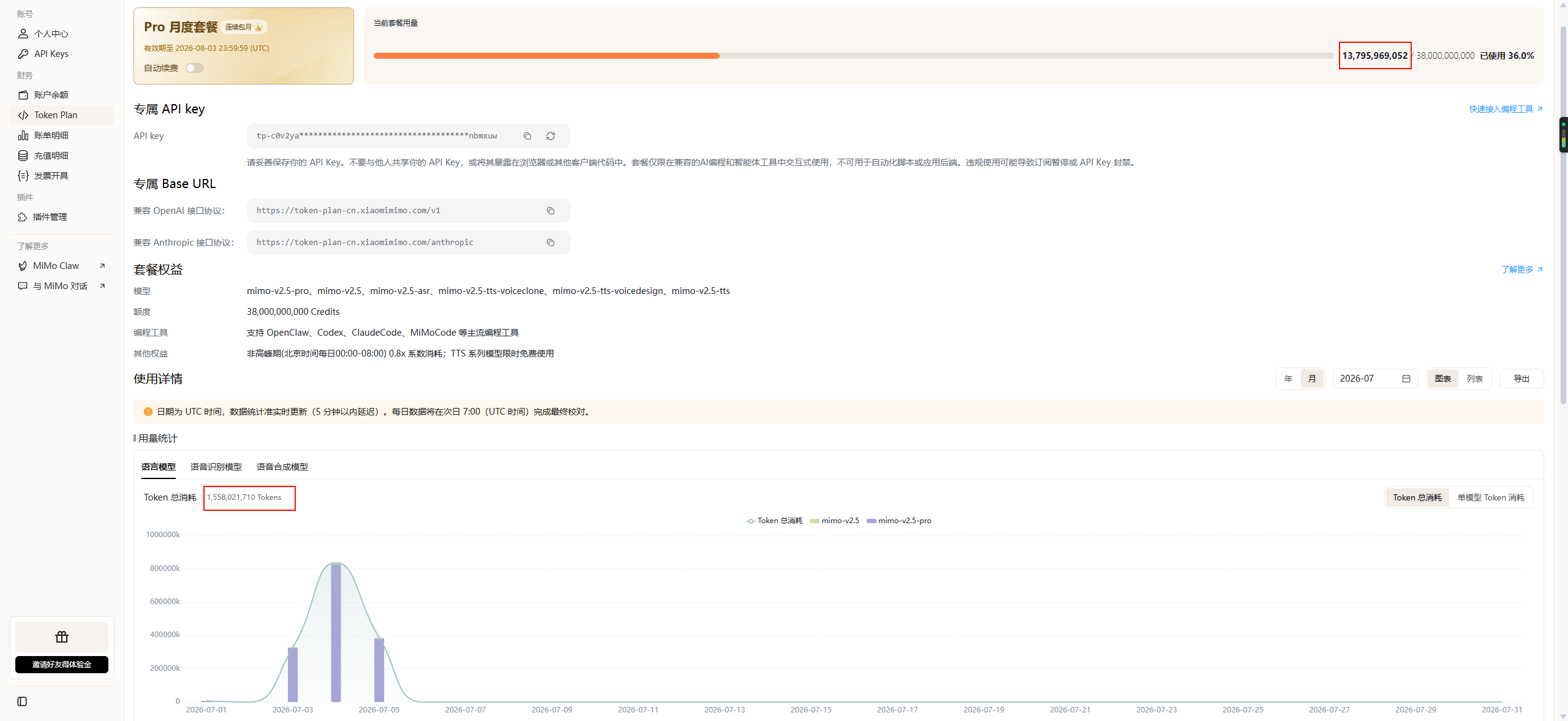
Task: Select the 语音识别模型 tab
Action: pyautogui.click(x=216, y=467)
